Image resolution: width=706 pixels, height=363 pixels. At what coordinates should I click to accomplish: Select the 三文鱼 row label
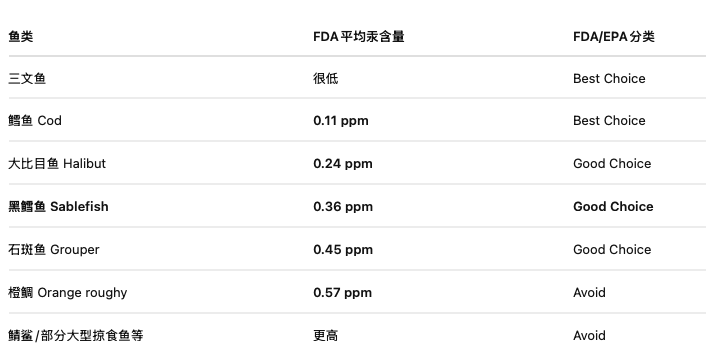pyautogui.click(x=27, y=78)
